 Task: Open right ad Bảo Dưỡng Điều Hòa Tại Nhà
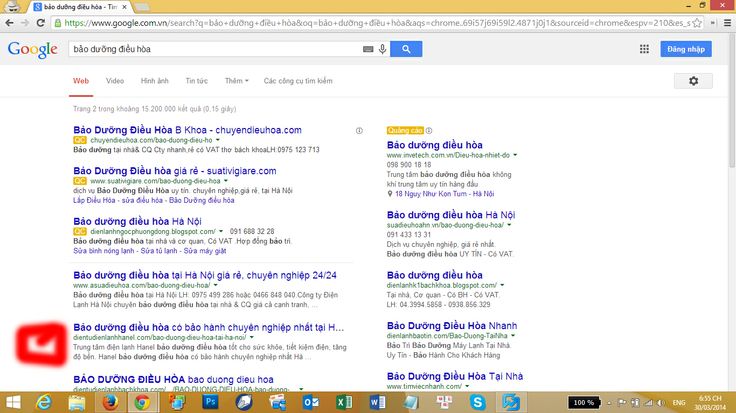click(454, 376)
